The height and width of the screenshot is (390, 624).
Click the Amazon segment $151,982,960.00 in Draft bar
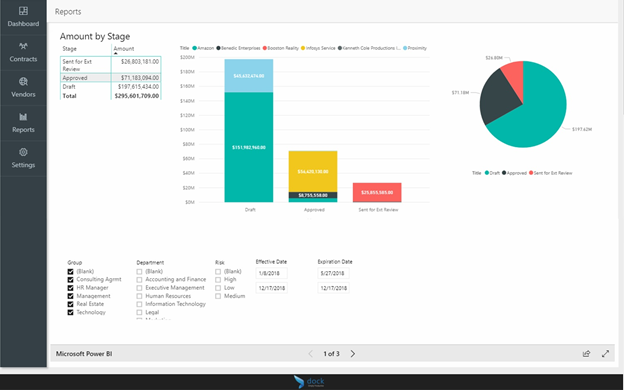[x=249, y=147]
